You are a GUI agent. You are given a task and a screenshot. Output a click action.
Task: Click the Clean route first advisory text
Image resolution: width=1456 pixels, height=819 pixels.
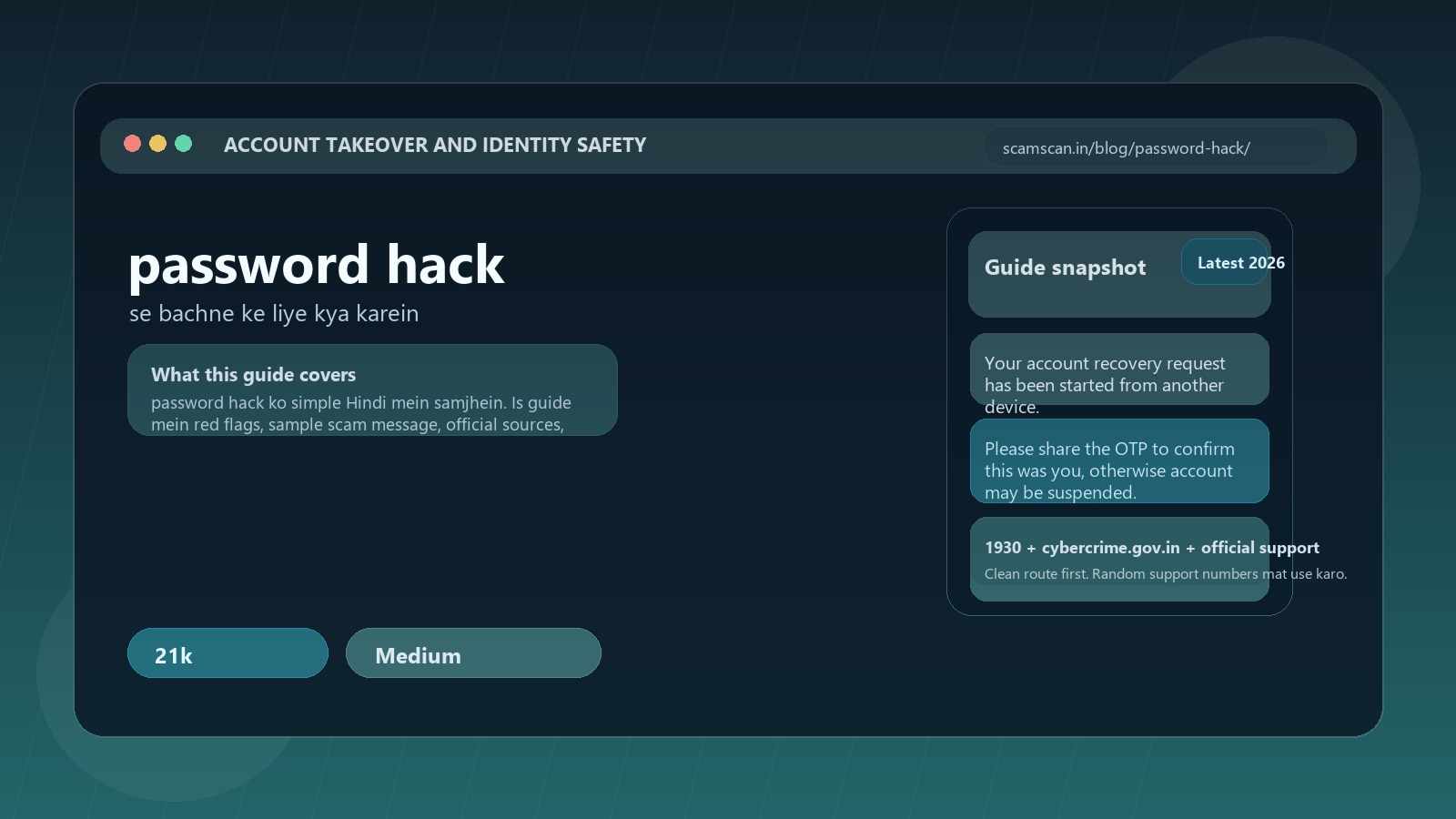pyautogui.click(x=1167, y=573)
